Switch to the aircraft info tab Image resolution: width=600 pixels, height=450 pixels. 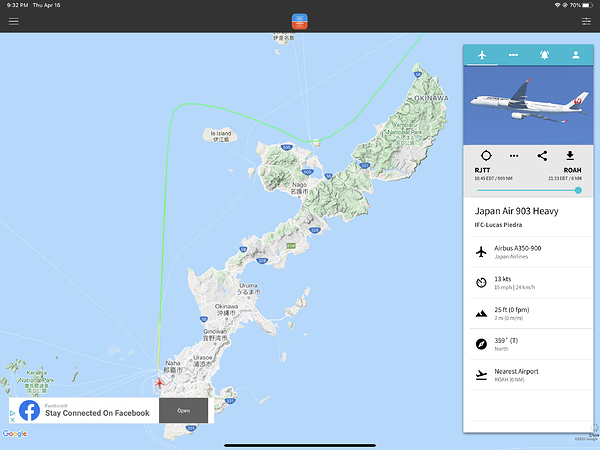click(x=482, y=55)
